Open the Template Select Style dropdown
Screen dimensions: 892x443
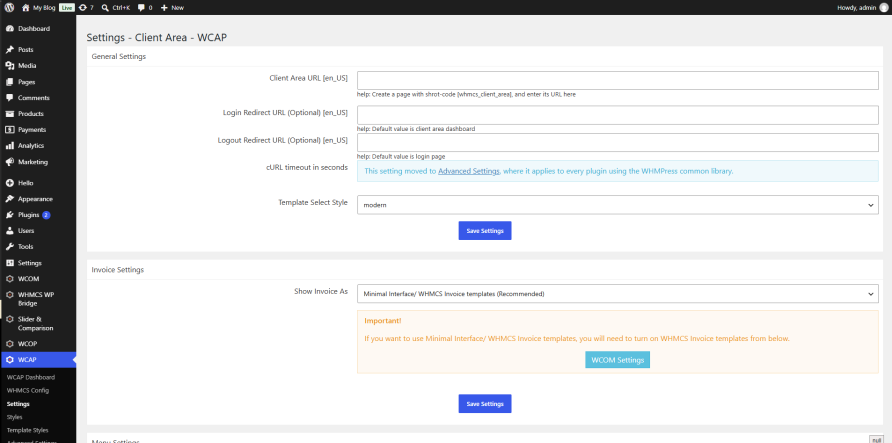point(618,205)
